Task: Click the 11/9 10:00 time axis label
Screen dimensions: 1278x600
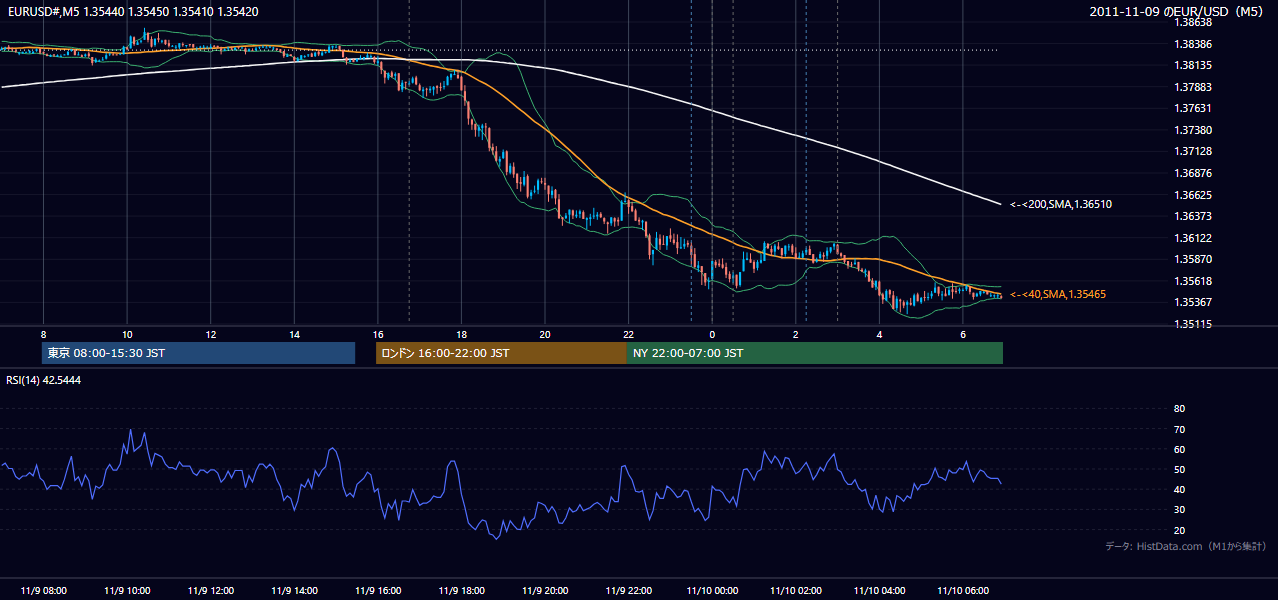Action: (x=127, y=591)
